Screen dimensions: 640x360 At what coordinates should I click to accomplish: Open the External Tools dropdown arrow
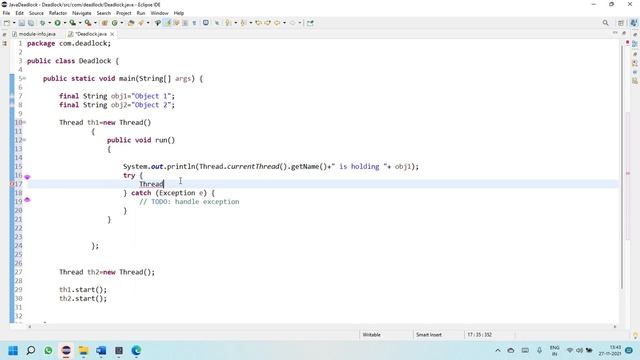click(95, 23)
